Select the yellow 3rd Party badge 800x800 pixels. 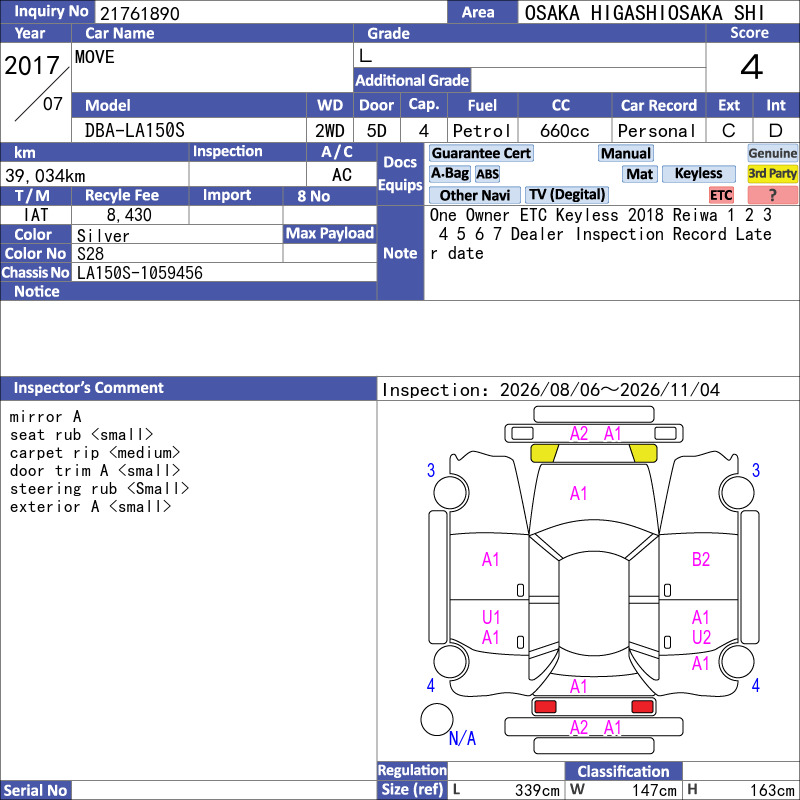(772, 173)
